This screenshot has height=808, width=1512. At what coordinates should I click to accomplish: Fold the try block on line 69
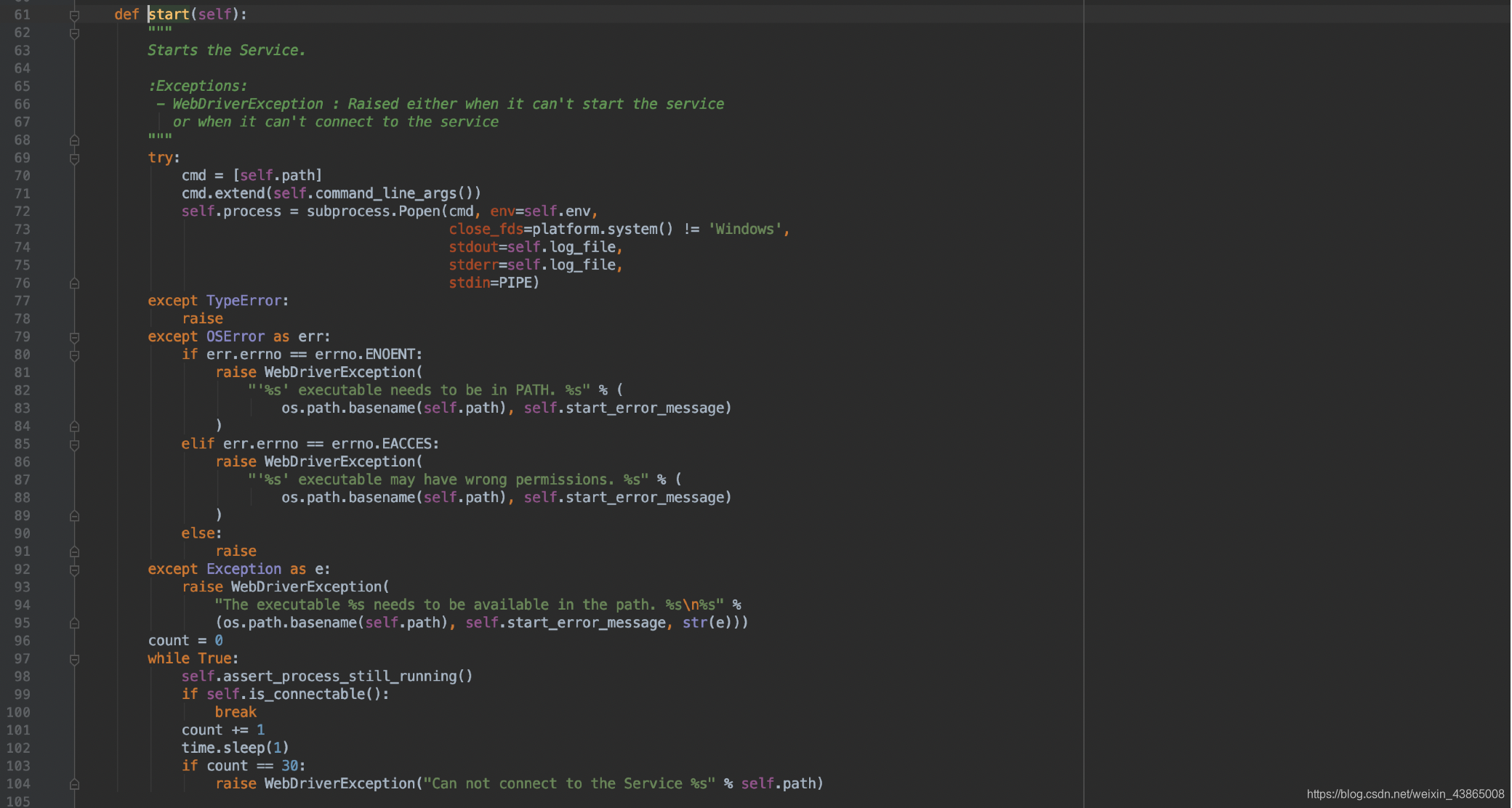point(74,158)
